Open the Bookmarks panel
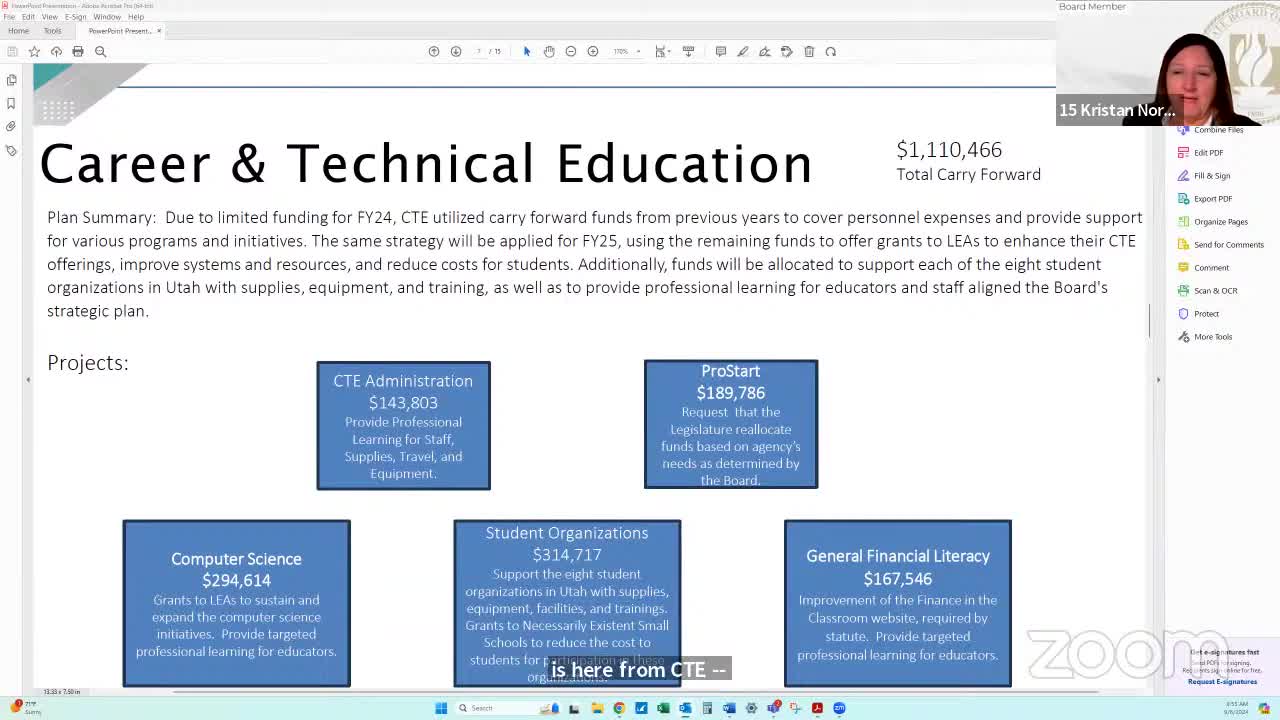1280x720 pixels. pyautogui.click(x=12, y=103)
